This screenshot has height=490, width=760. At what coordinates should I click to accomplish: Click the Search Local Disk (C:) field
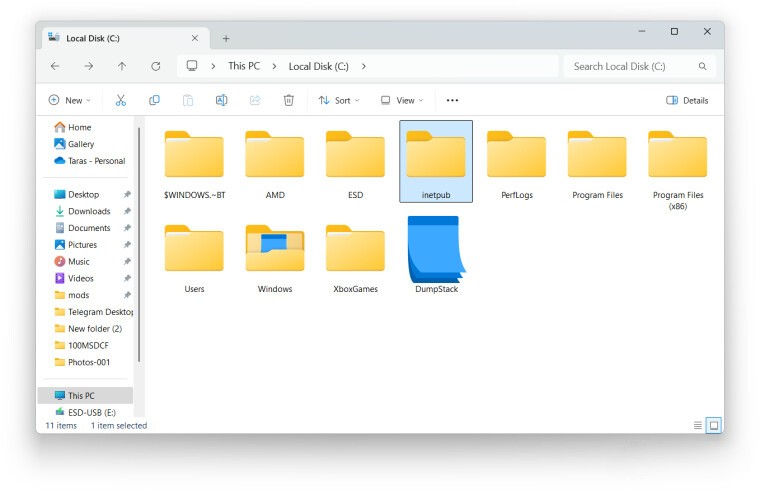637,66
